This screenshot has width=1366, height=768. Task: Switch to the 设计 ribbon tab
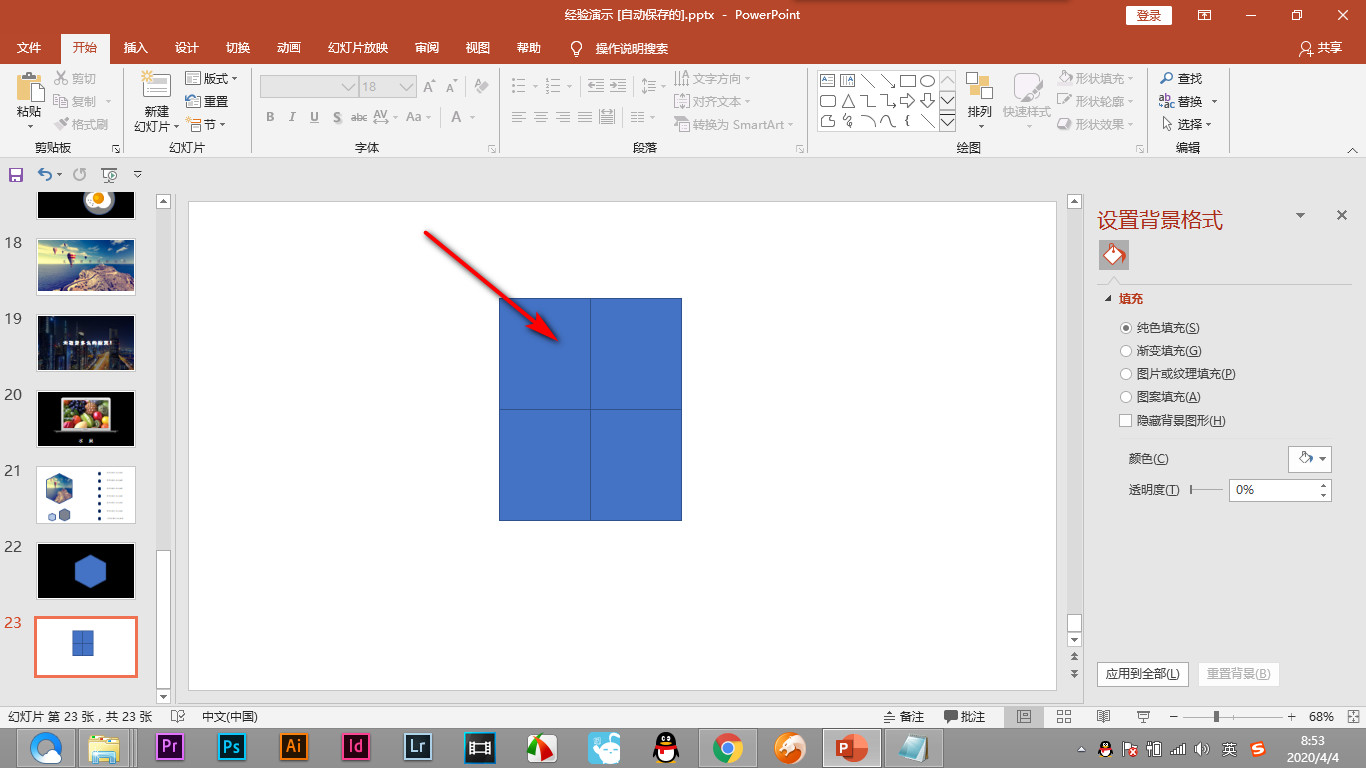point(186,48)
